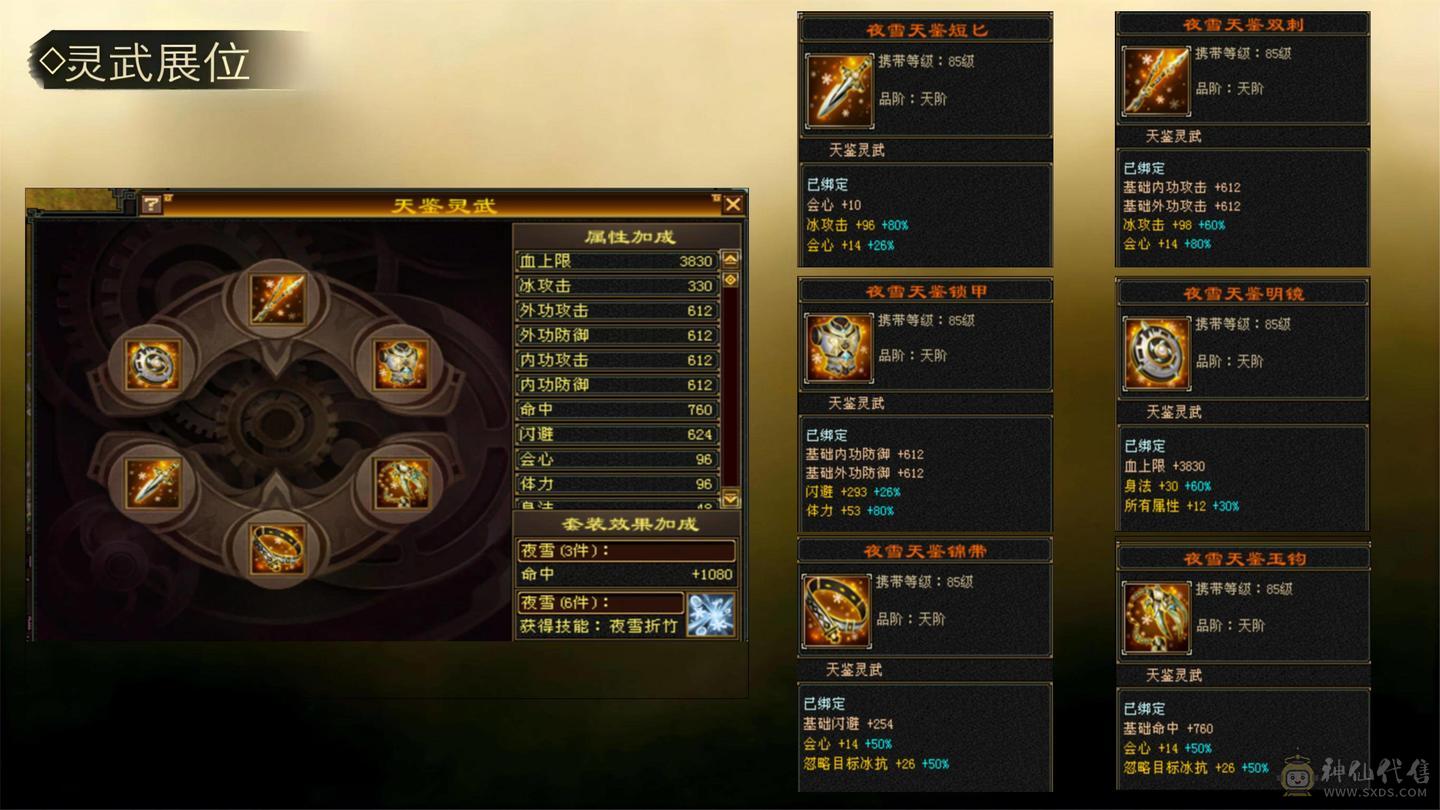Click the 夜雪天鉴玉钩 hook tooltip icon
Screen dimensions: 1440x810
1157,618
